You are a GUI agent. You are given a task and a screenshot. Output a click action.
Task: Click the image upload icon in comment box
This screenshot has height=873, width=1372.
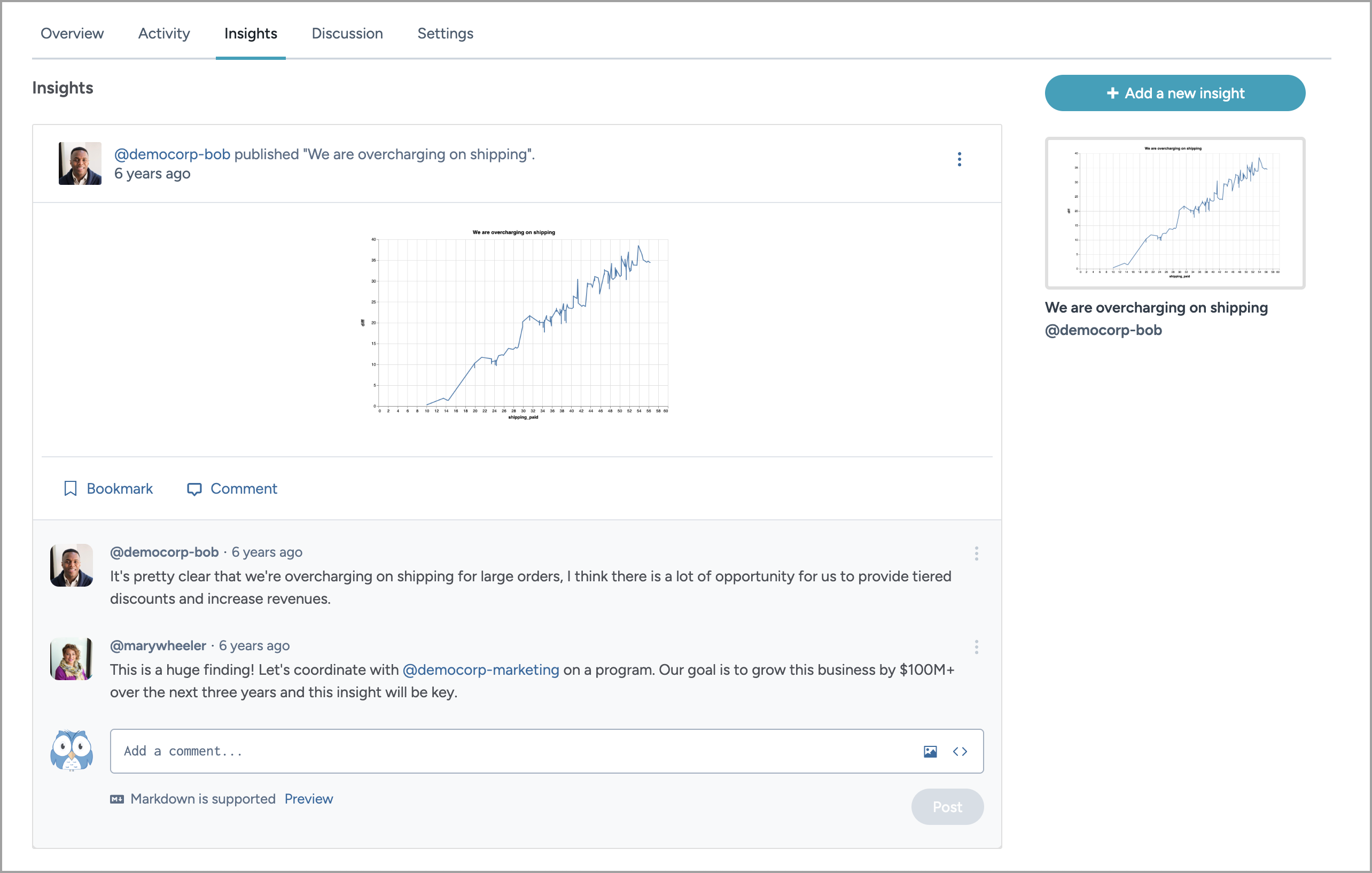pos(930,752)
